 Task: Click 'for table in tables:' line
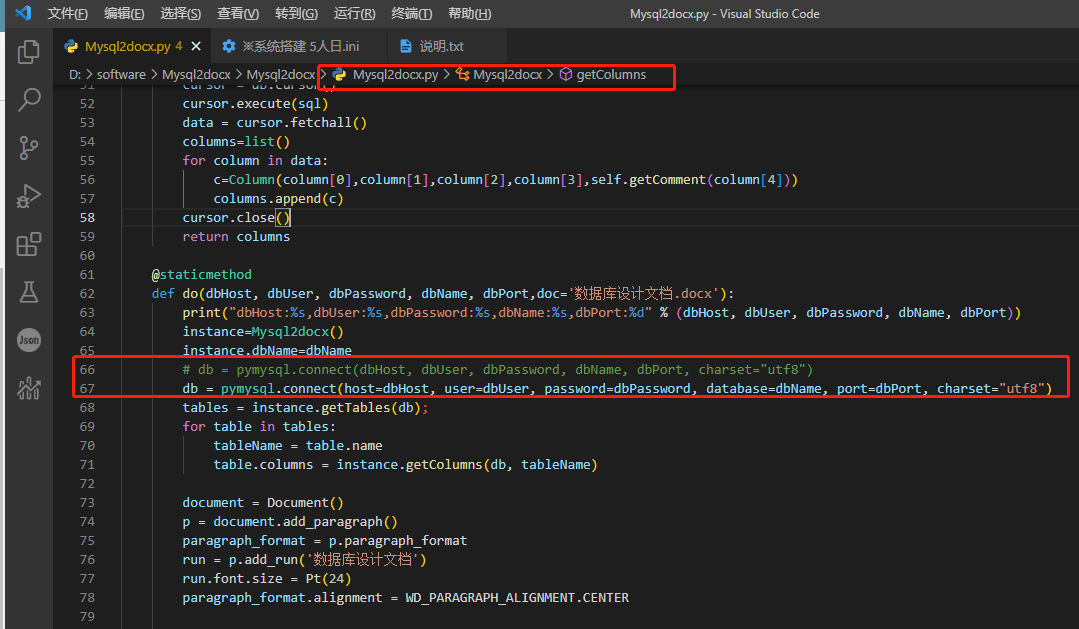(x=259, y=426)
